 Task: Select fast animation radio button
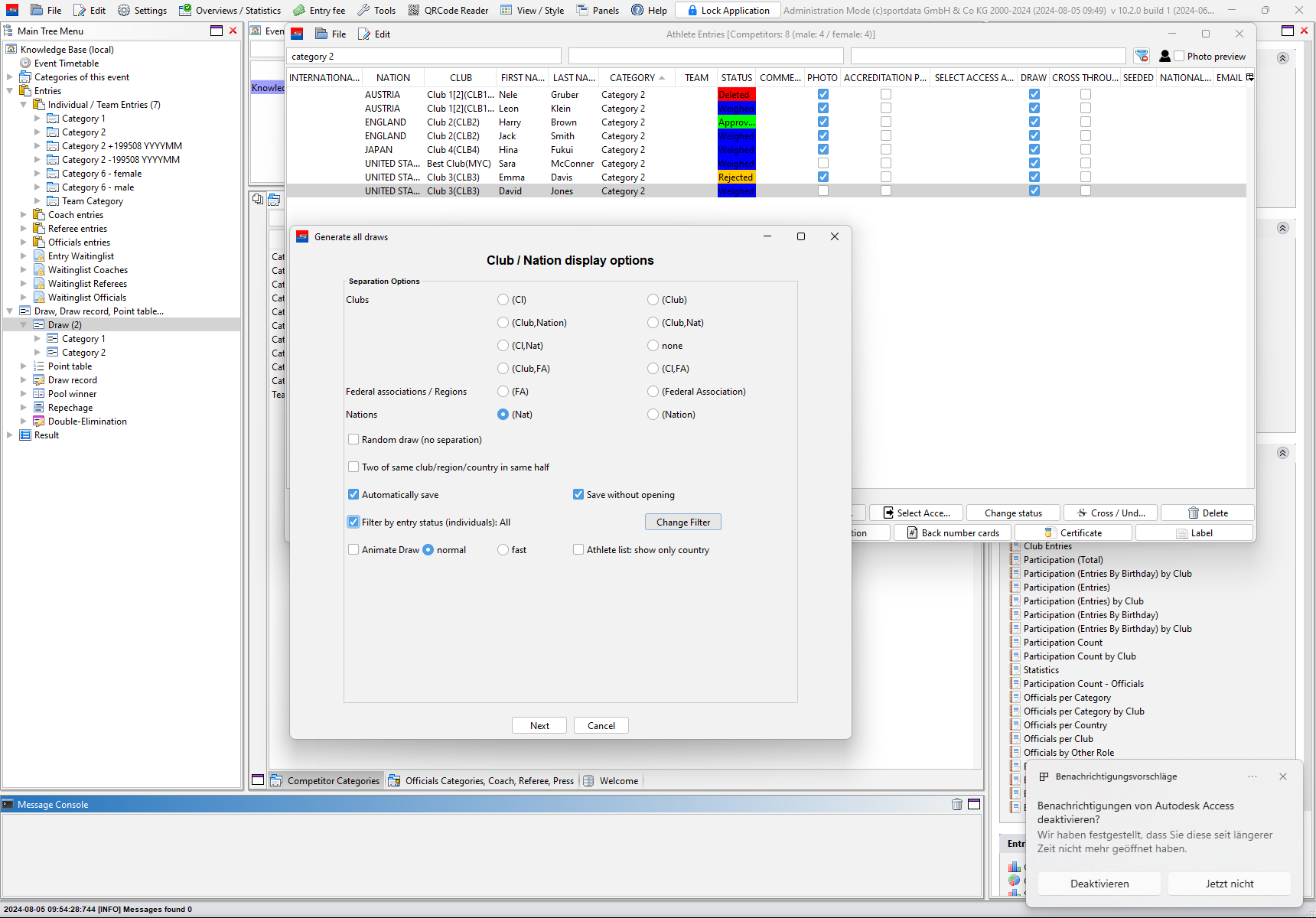tap(503, 550)
